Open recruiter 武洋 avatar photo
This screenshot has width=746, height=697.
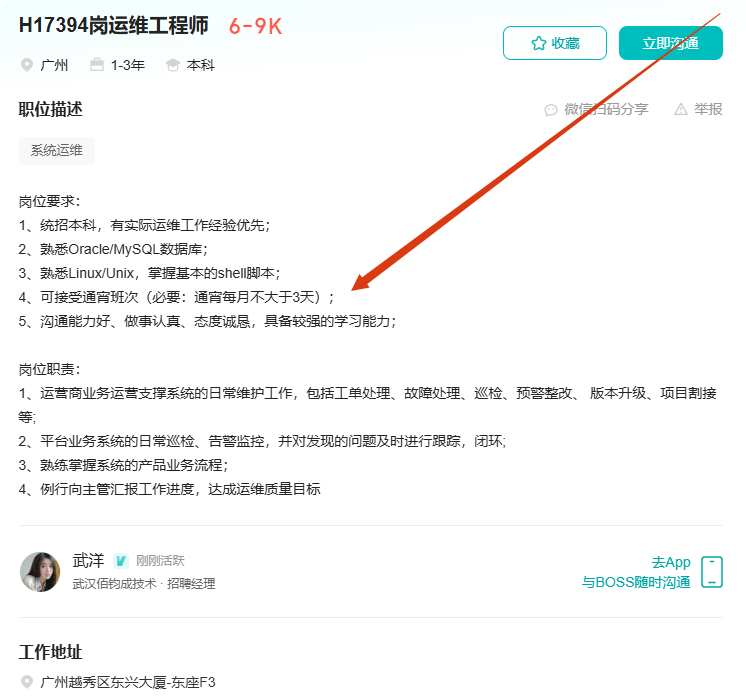(x=40, y=572)
